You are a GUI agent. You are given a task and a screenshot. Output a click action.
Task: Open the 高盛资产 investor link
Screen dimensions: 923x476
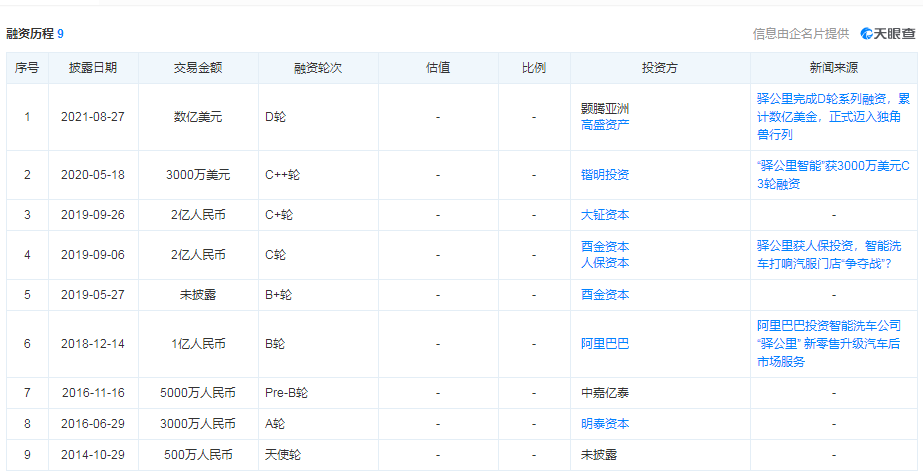[x=605, y=125]
